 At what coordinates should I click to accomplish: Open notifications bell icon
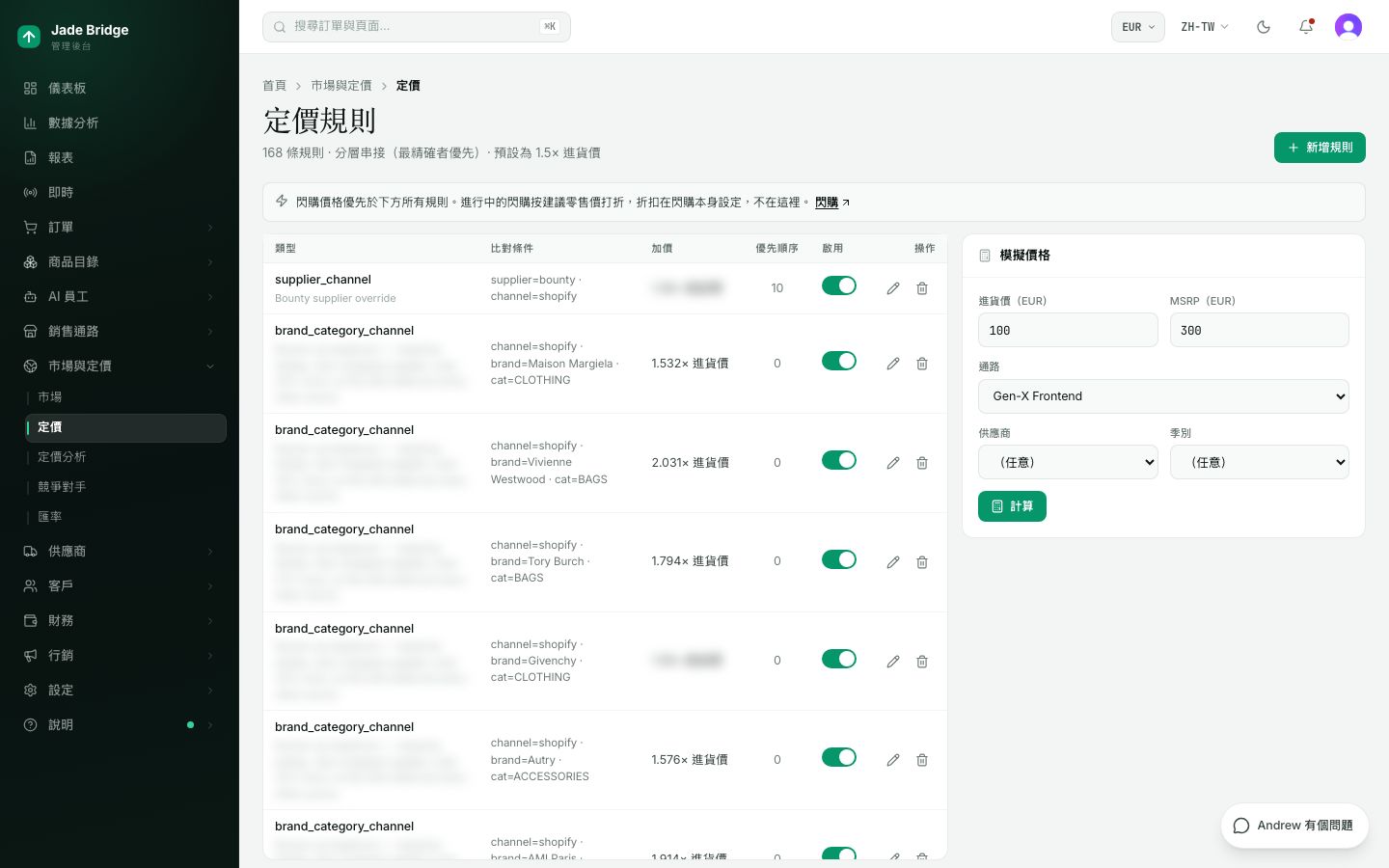pyautogui.click(x=1306, y=27)
